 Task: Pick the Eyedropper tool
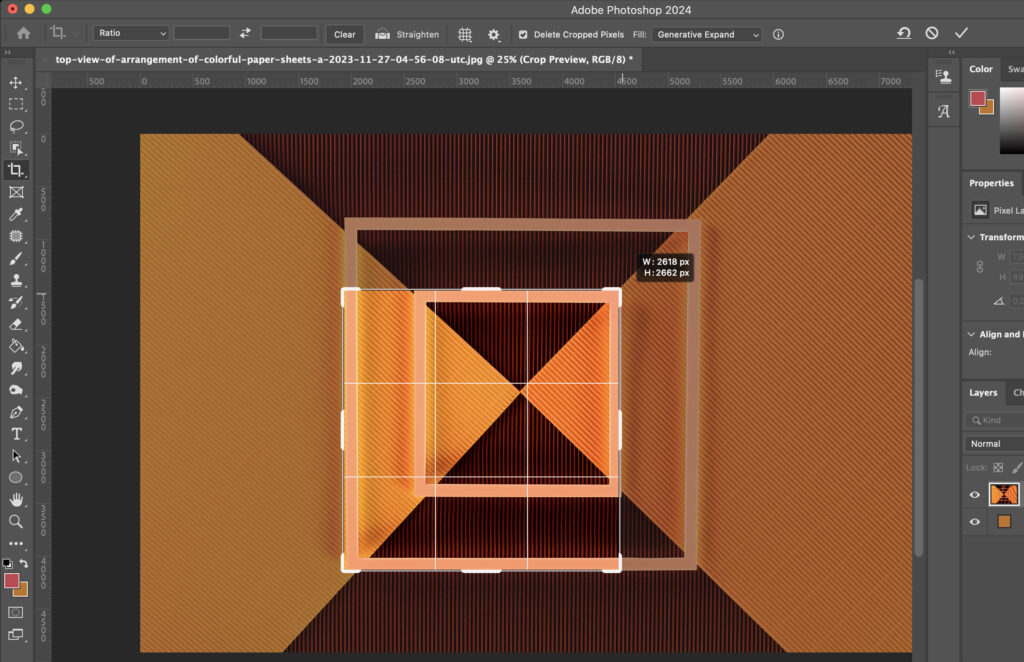(15, 213)
